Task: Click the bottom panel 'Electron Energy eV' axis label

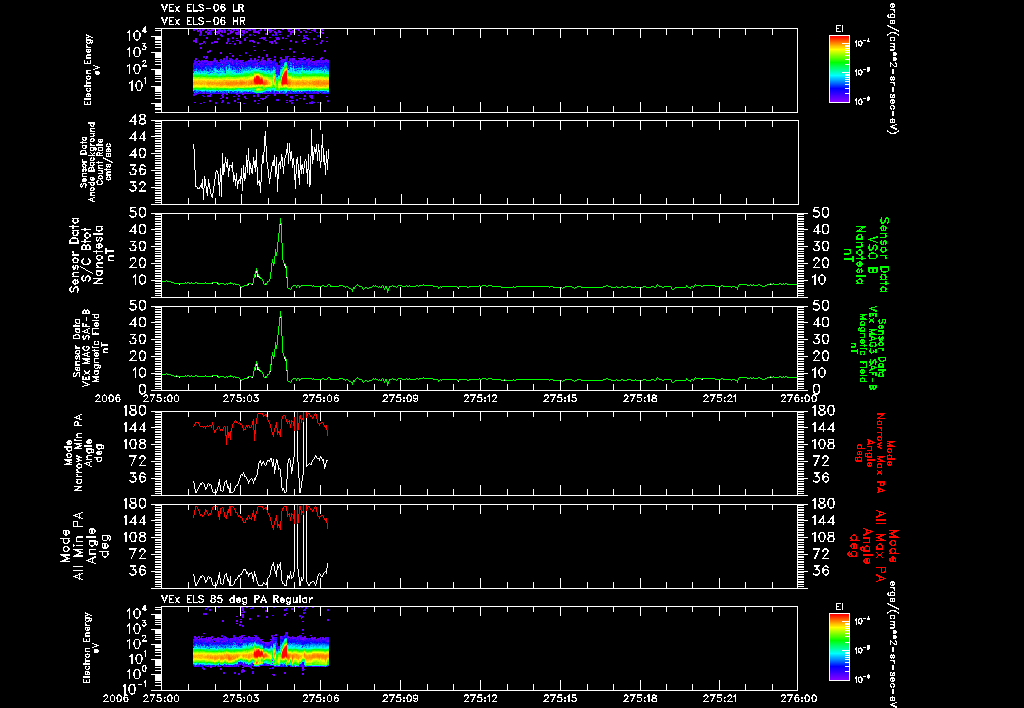Action: [91, 648]
